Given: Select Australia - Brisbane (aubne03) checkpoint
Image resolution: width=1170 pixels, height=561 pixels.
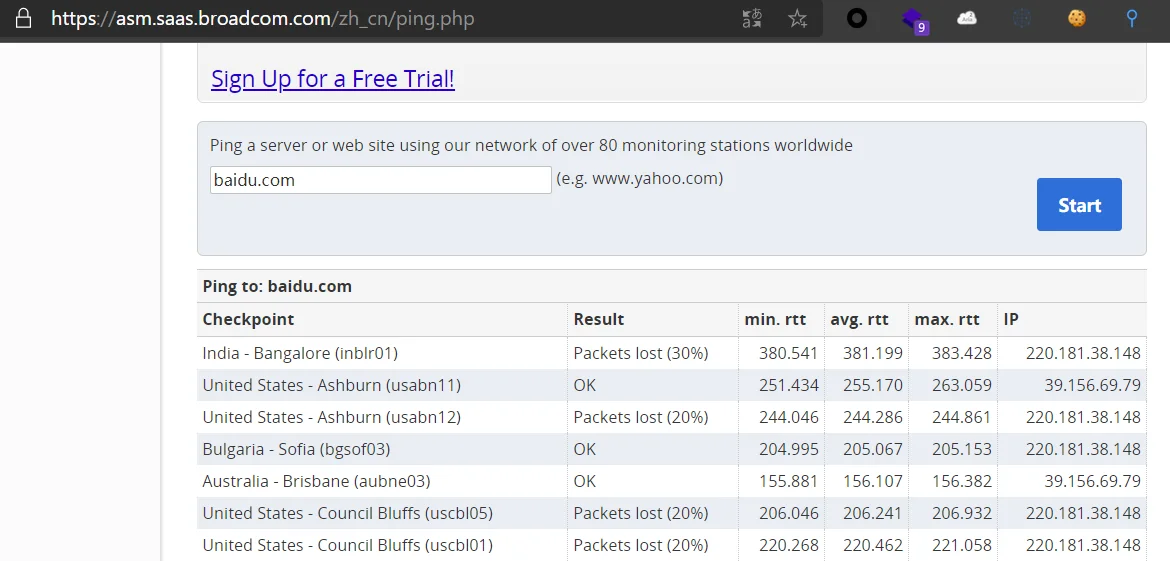Looking at the screenshot, I should 316,482.
